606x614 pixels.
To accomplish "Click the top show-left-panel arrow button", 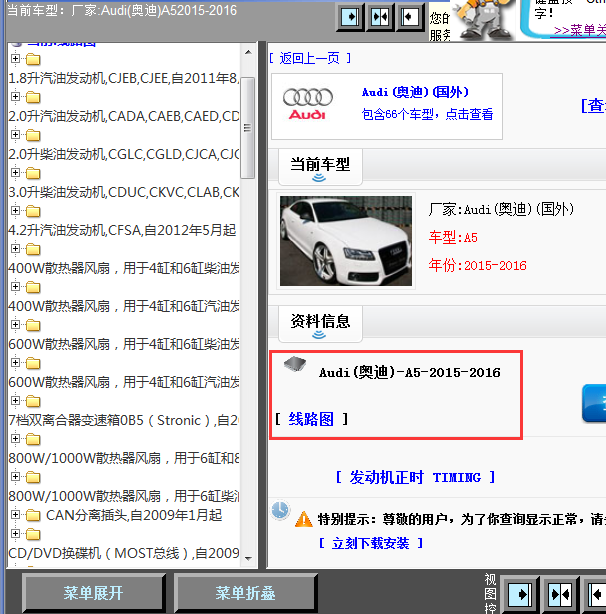I will (350, 17).
